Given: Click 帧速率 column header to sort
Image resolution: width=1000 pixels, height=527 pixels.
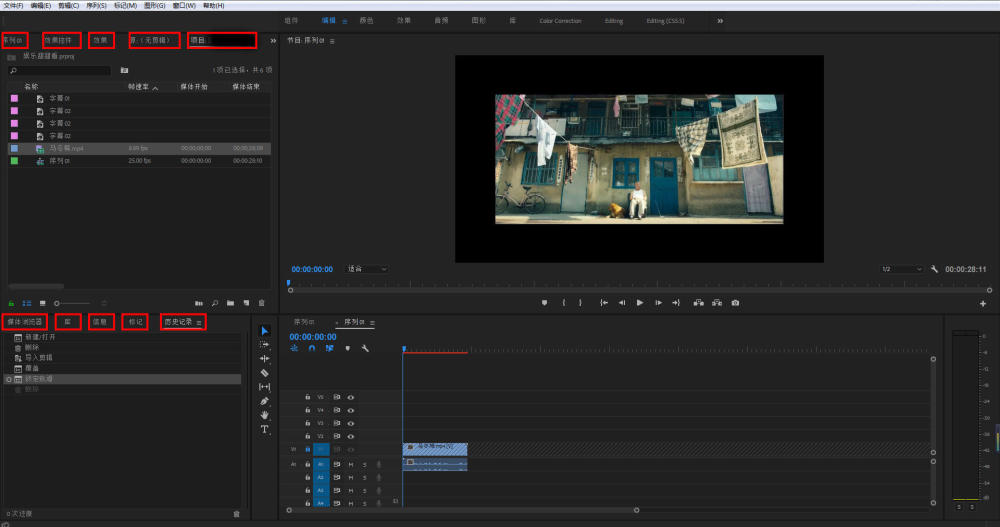Looking at the screenshot, I should point(138,87).
